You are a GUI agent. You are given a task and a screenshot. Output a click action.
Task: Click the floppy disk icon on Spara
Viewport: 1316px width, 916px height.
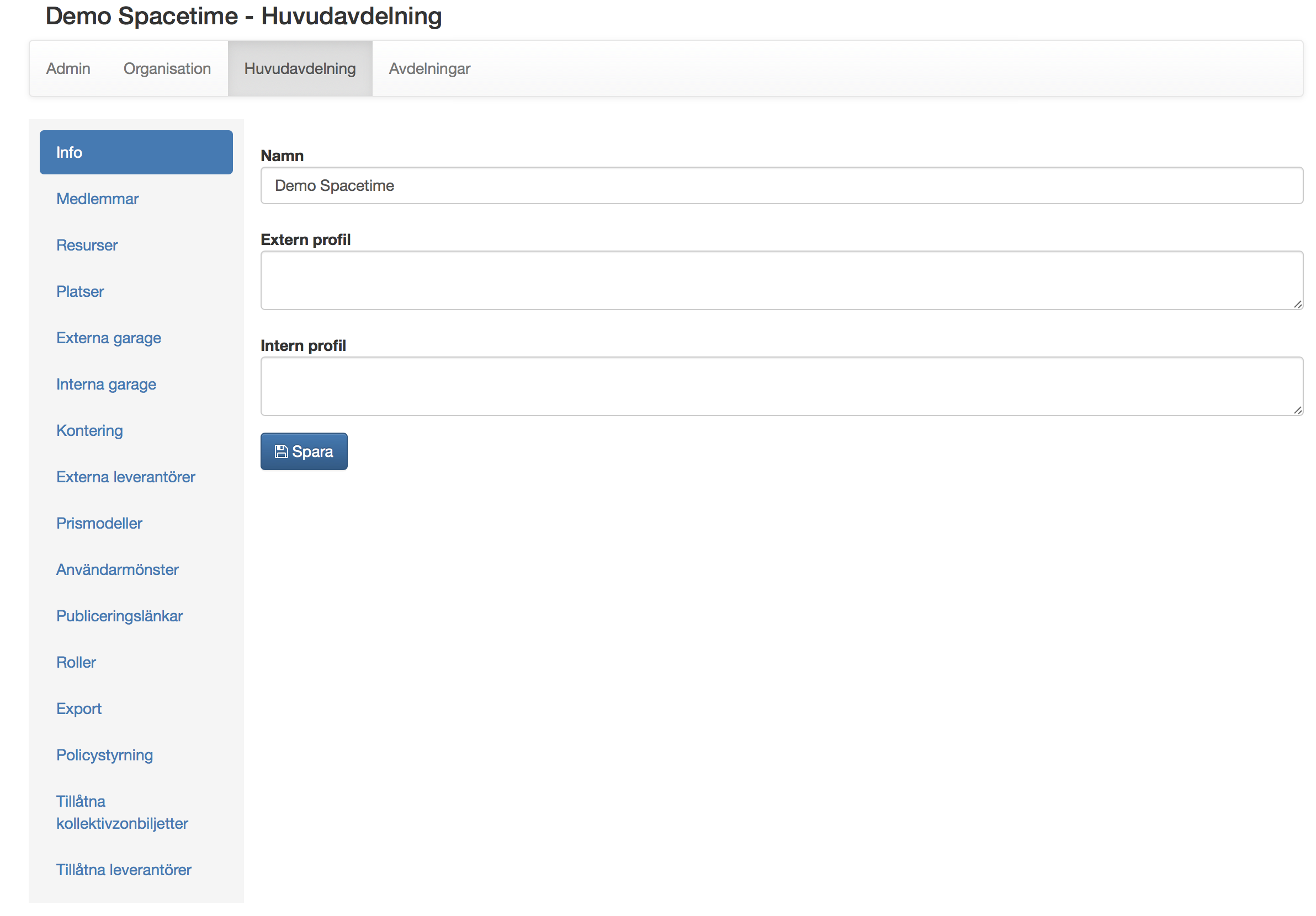281,451
